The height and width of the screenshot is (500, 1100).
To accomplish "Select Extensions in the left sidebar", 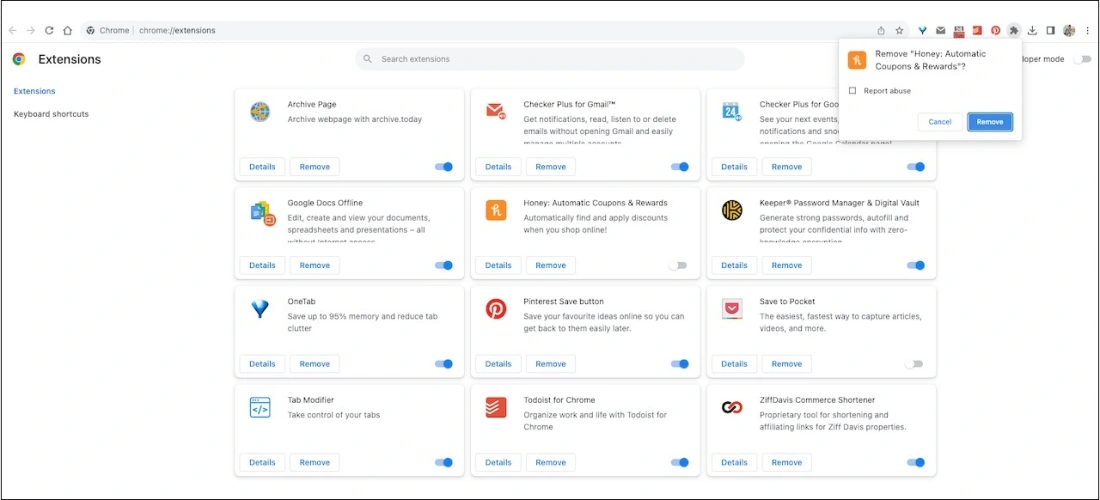I will [34, 91].
